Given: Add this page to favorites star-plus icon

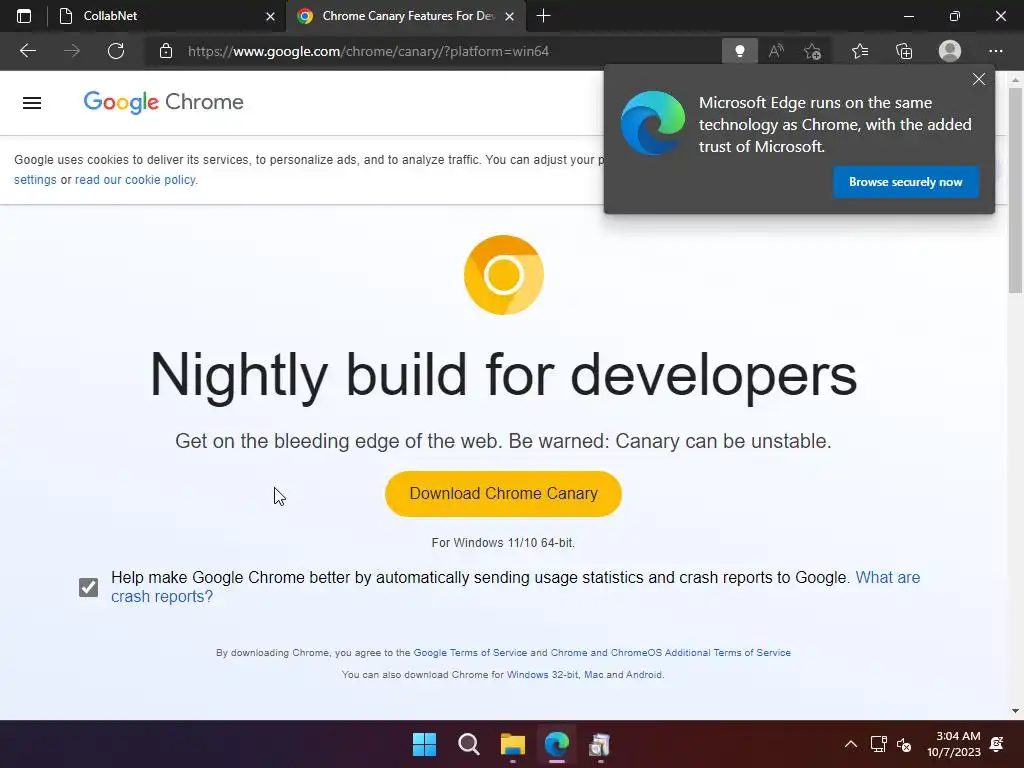Looking at the screenshot, I should tap(812, 51).
